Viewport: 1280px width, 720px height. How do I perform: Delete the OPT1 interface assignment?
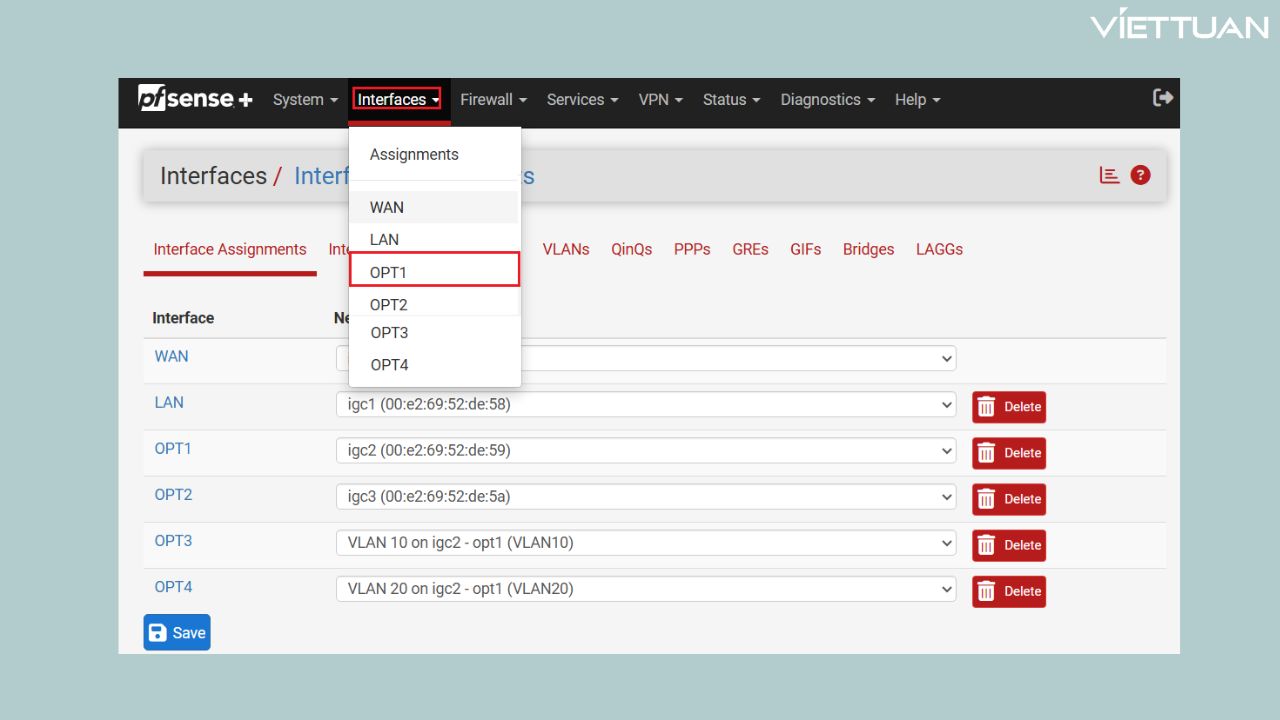pyautogui.click(x=1008, y=453)
